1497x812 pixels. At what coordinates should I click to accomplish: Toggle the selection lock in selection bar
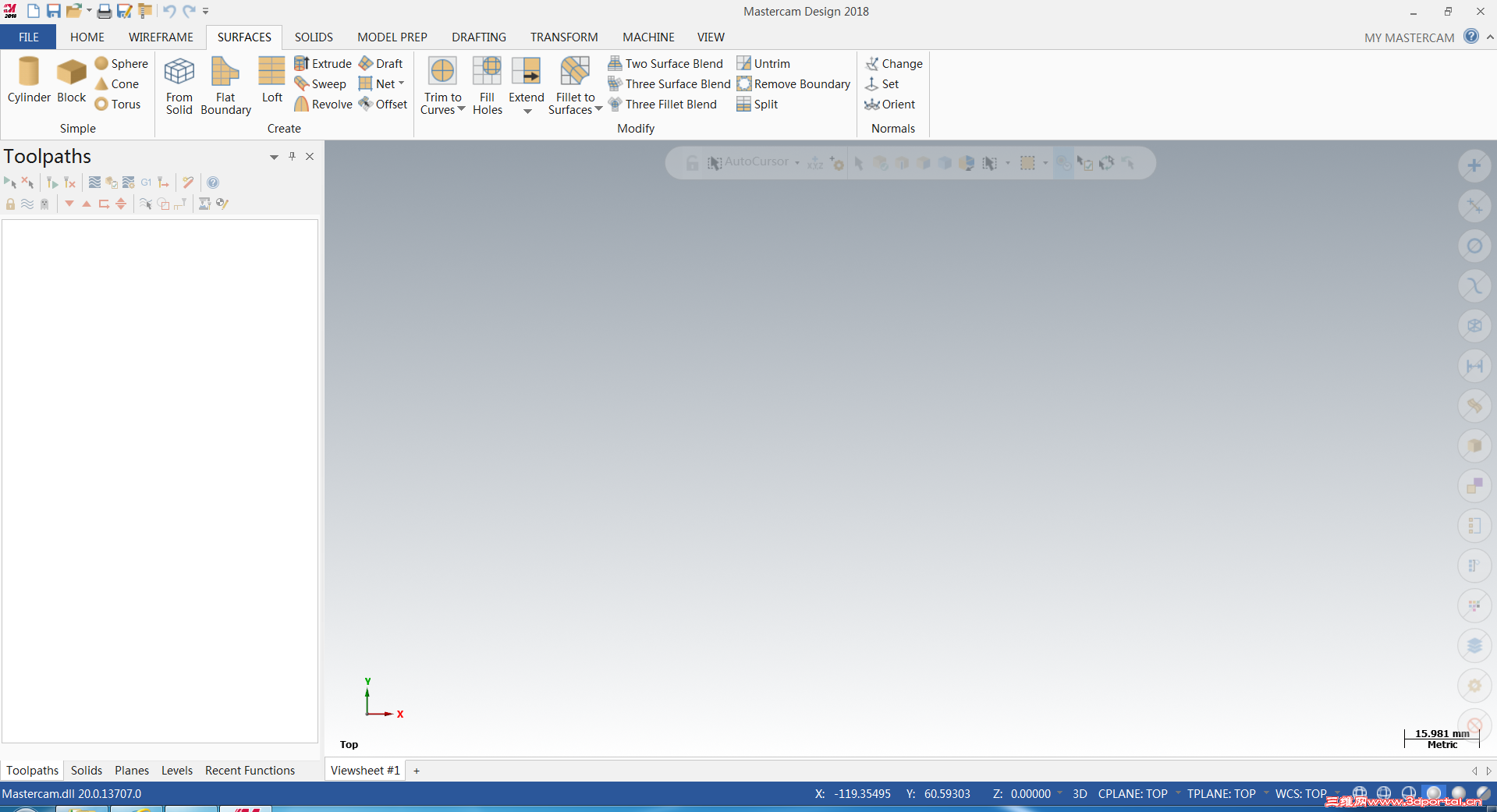692,162
